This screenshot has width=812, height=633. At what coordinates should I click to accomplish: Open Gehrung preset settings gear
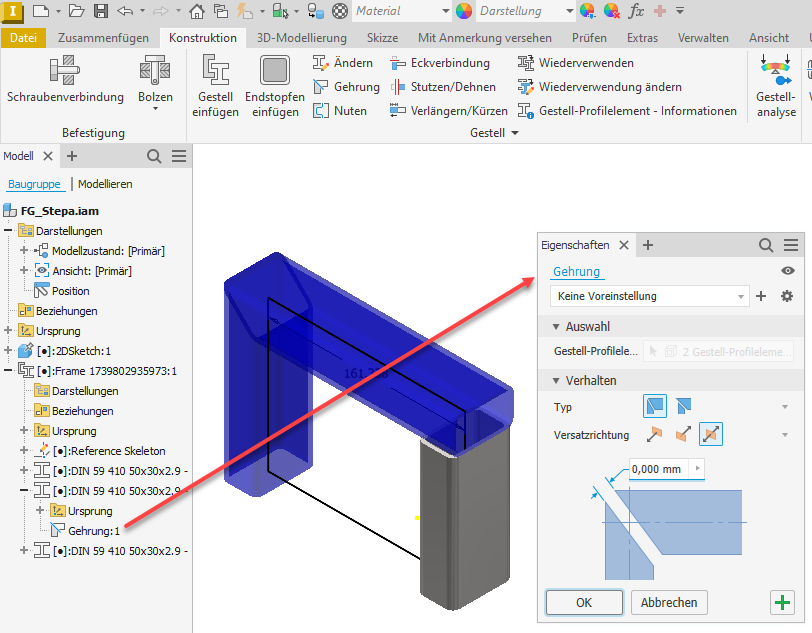787,296
